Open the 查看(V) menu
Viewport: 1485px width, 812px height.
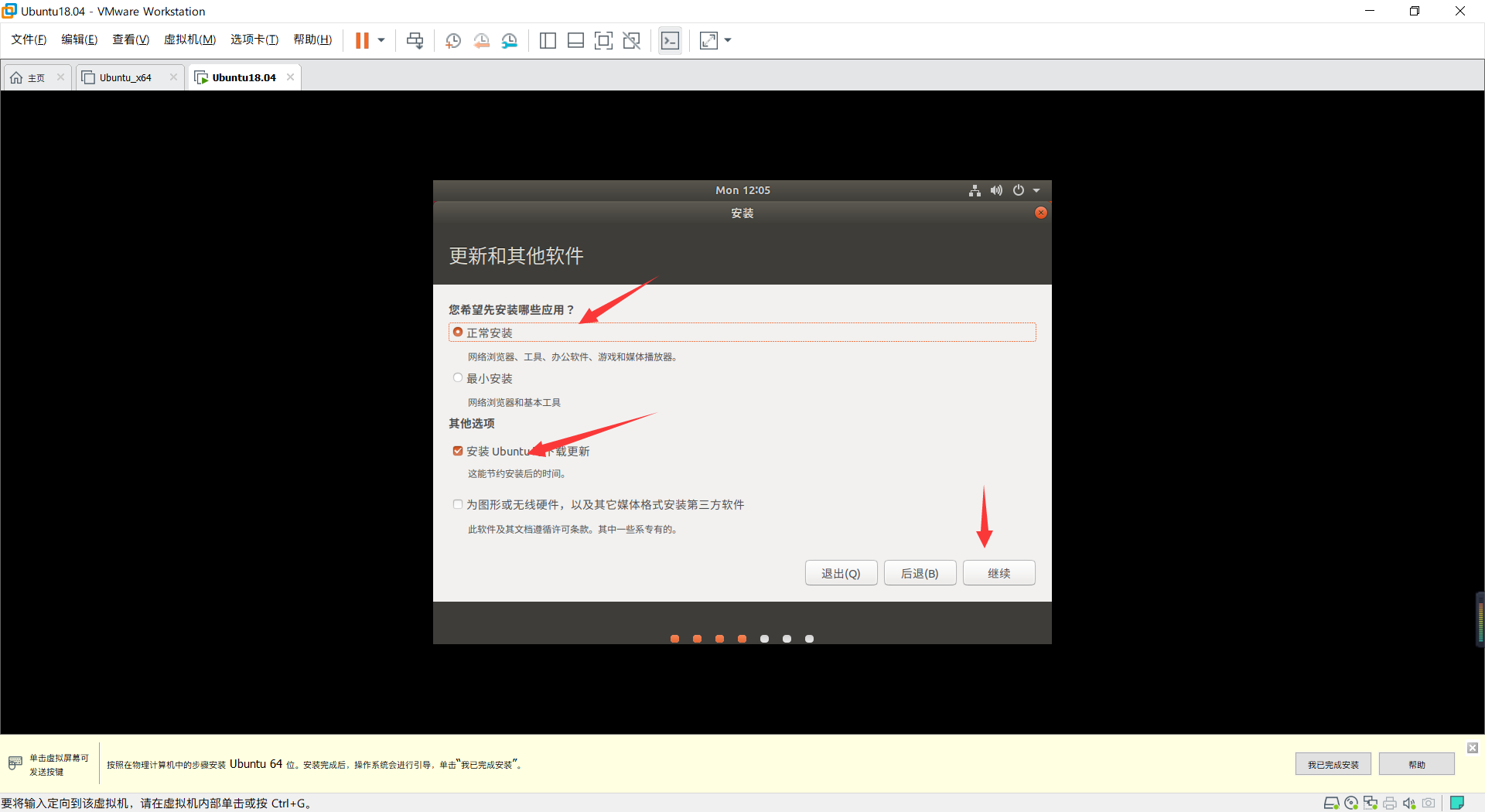131,39
